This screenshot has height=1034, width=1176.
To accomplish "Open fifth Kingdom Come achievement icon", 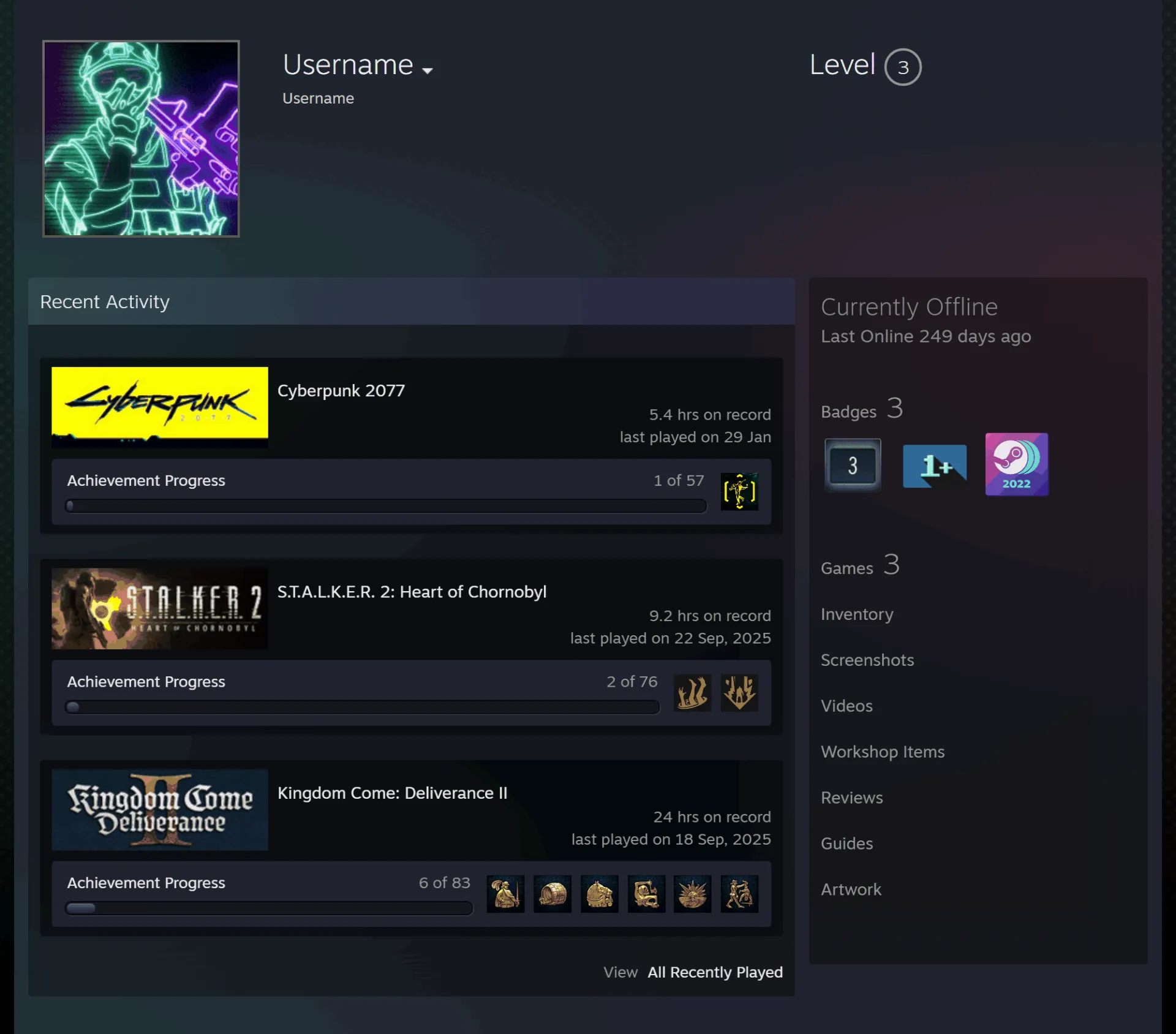I will [x=693, y=894].
